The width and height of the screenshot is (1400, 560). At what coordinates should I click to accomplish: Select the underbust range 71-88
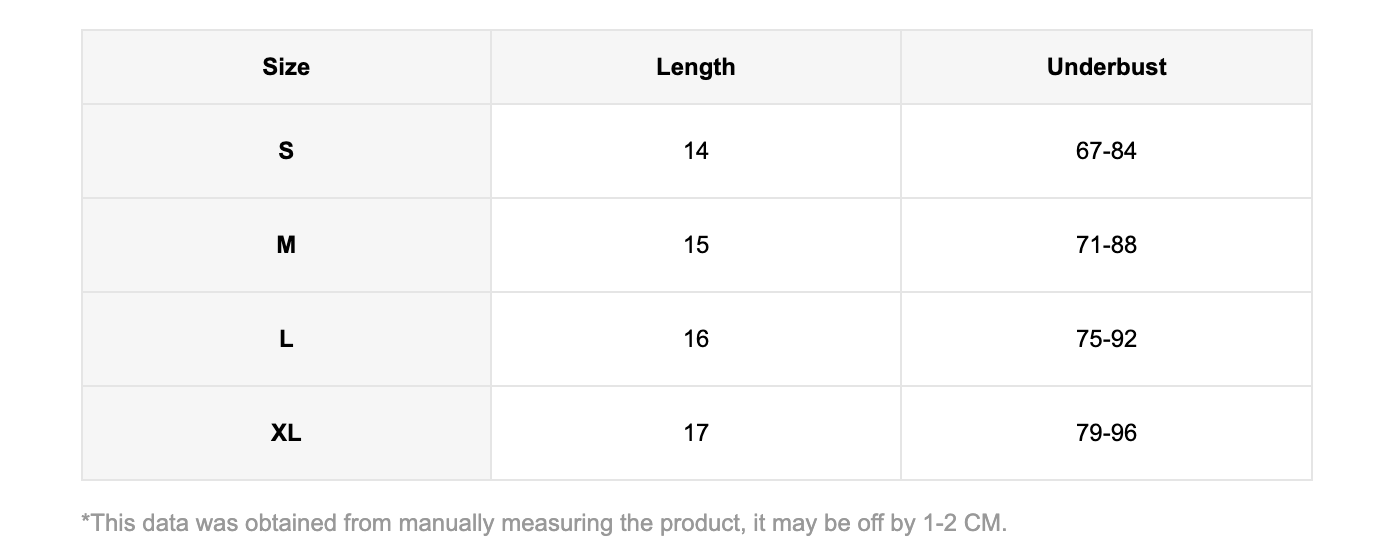tap(1106, 245)
